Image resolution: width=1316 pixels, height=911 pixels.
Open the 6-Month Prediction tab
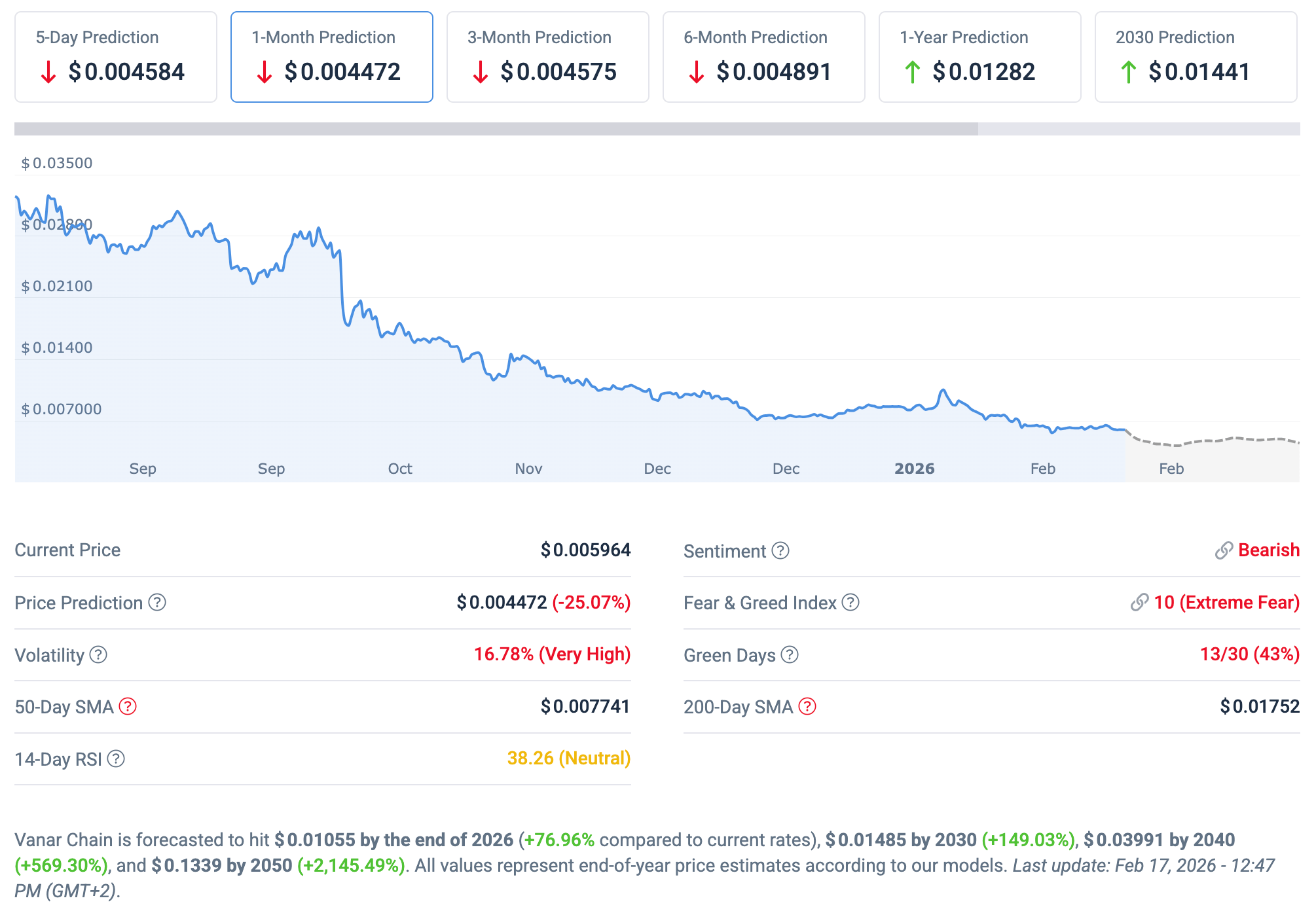764,57
